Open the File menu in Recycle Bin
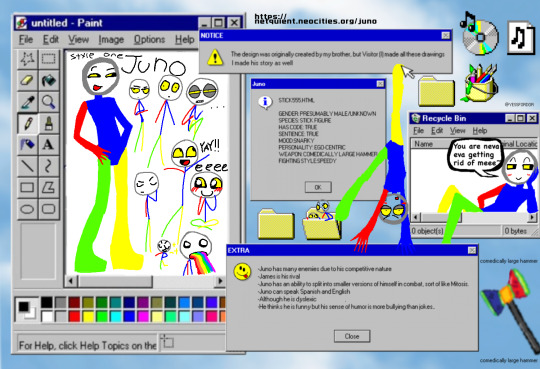 coord(418,131)
